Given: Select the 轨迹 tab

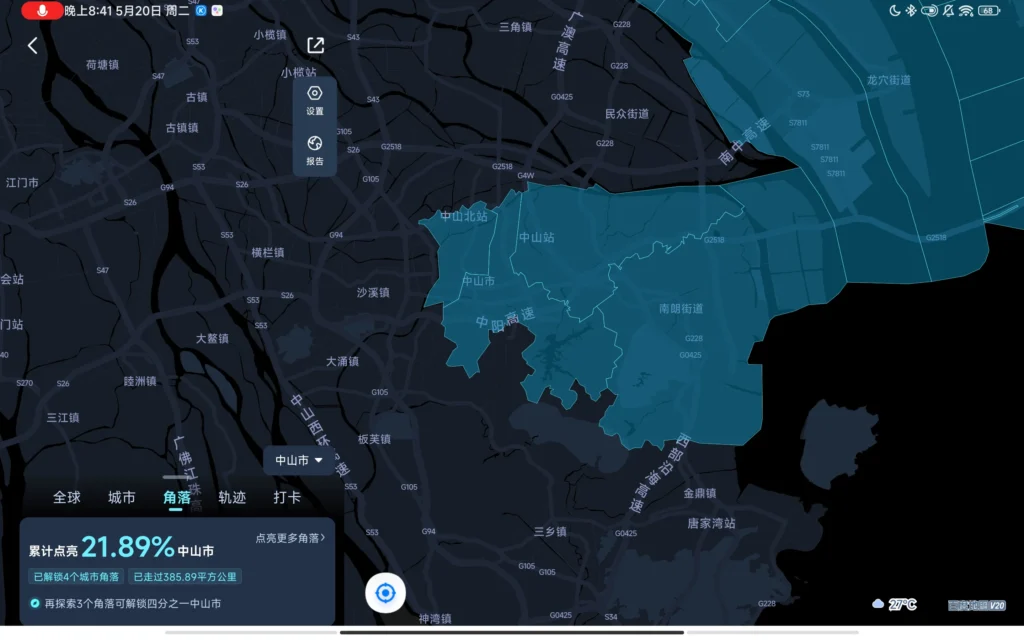Looking at the screenshot, I should click(232, 497).
